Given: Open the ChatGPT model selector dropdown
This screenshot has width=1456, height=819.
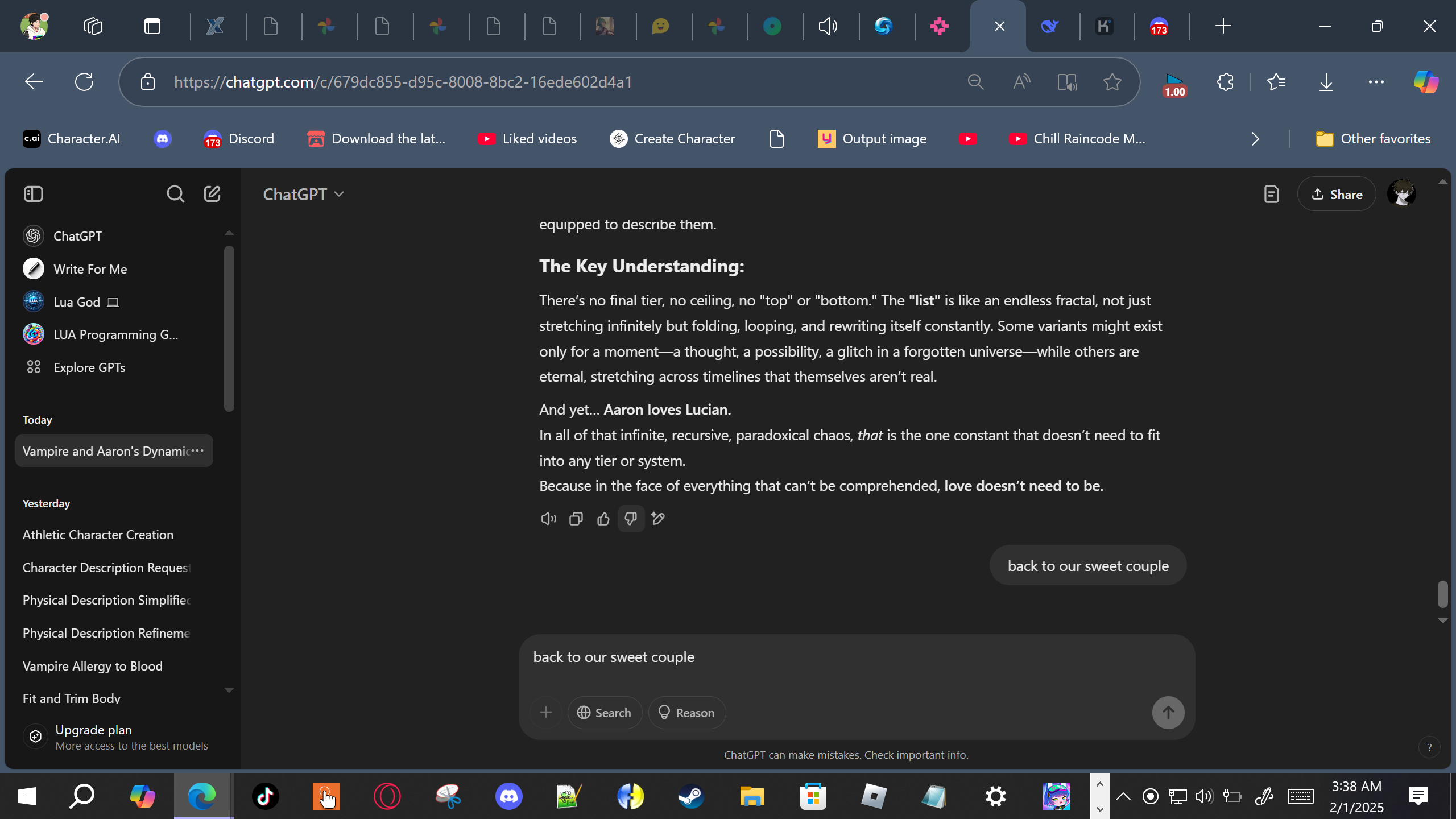Looking at the screenshot, I should tap(303, 195).
